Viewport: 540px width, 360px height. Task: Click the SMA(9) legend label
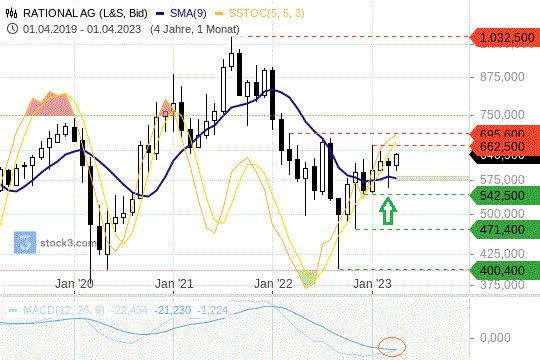(x=188, y=13)
